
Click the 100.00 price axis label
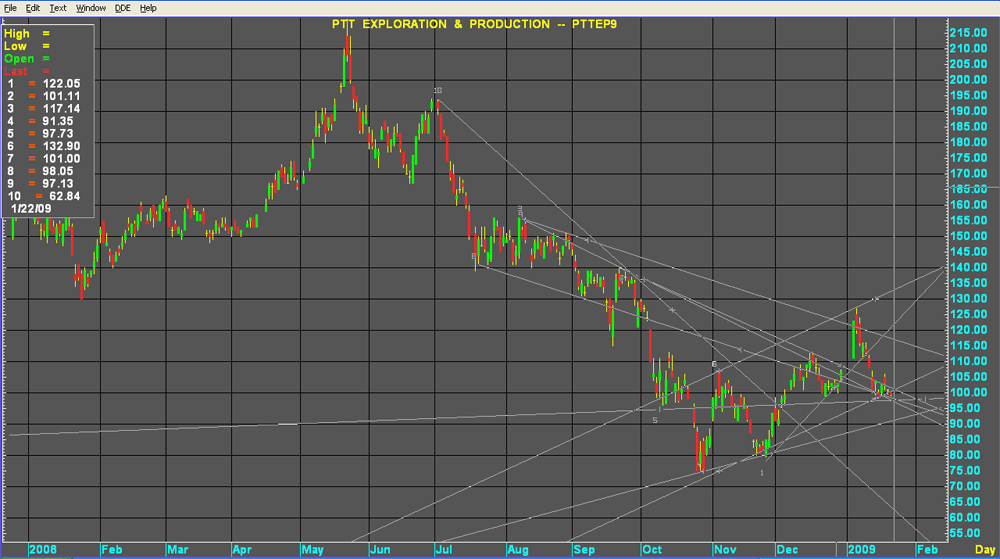click(x=968, y=392)
